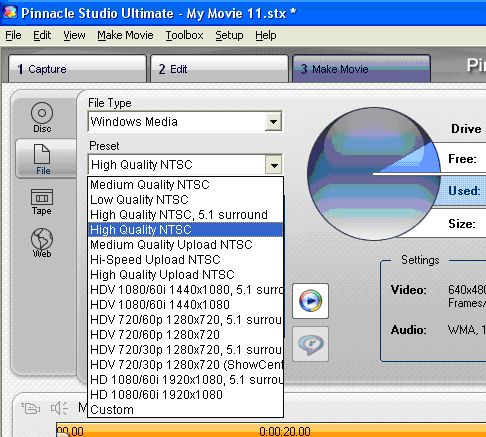Click the Used drive space label

[464, 191]
